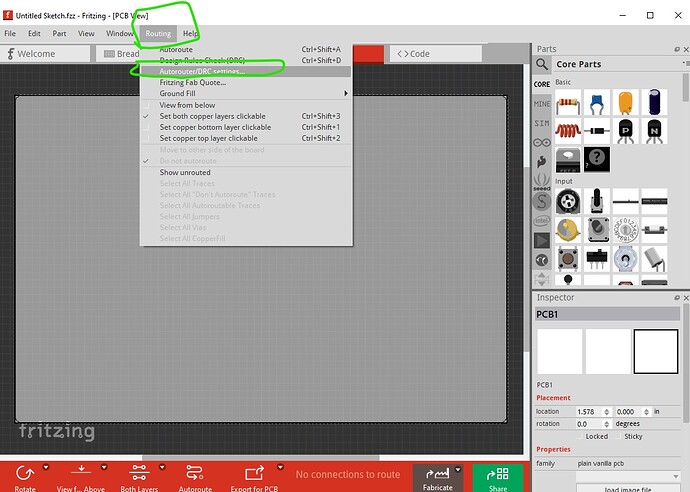This screenshot has width=690, height=492.
Task: Open the MINE parts bin
Action: 542,104
